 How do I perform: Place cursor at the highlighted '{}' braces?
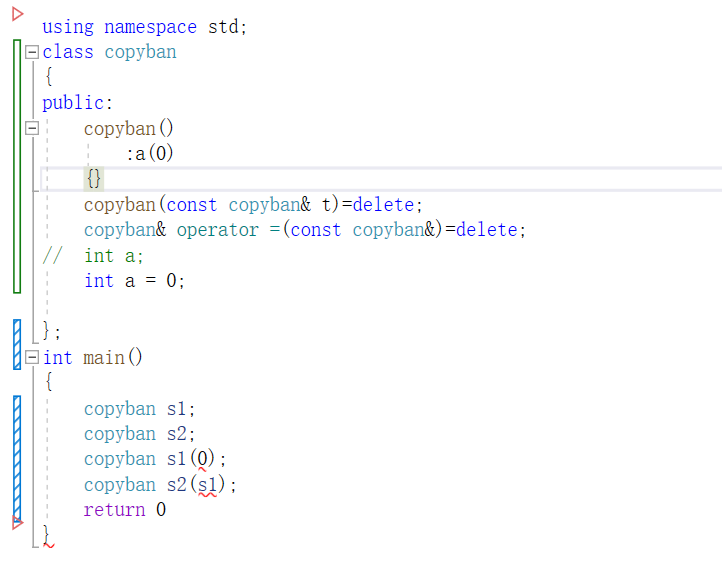click(93, 179)
